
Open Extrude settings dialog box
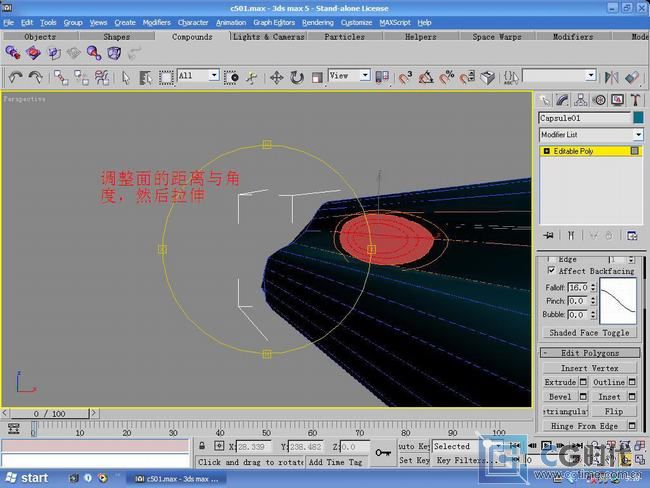click(583, 382)
